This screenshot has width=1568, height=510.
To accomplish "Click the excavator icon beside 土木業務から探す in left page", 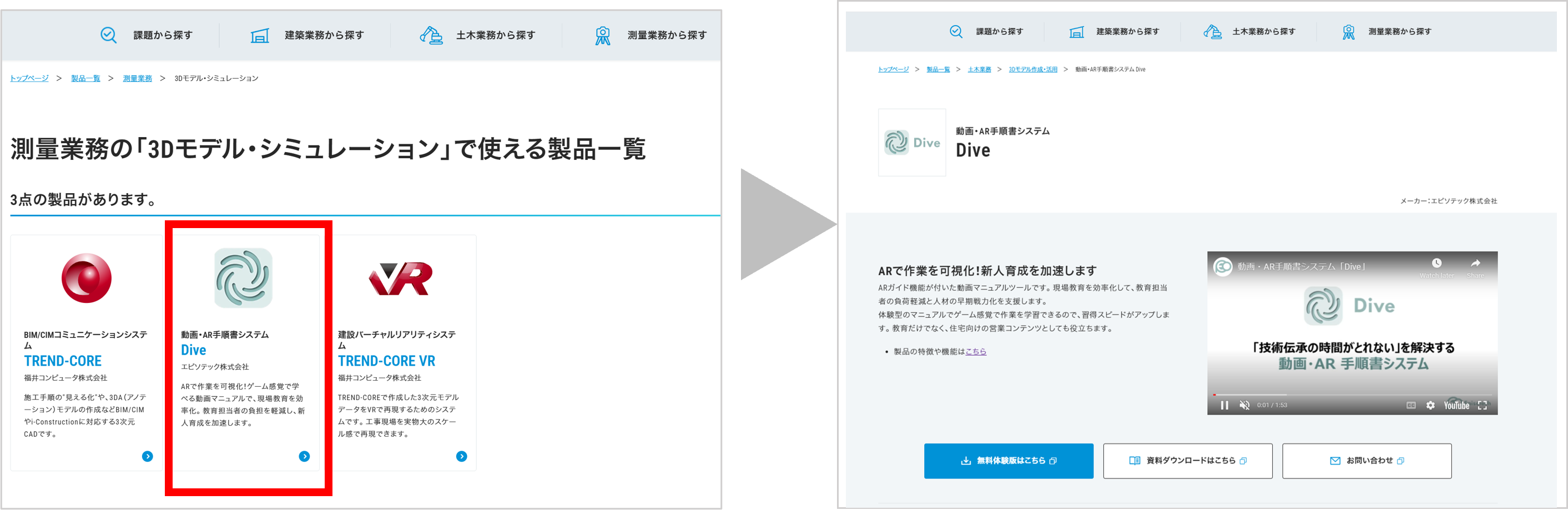I will [x=431, y=36].
